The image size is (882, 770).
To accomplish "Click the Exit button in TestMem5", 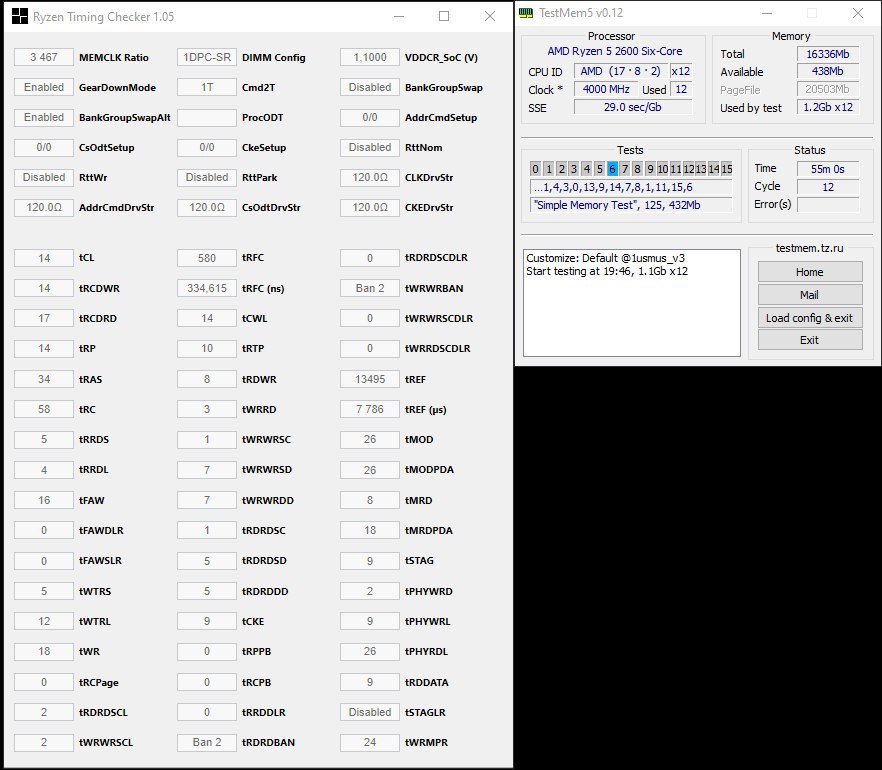I will (x=809, y=340).
